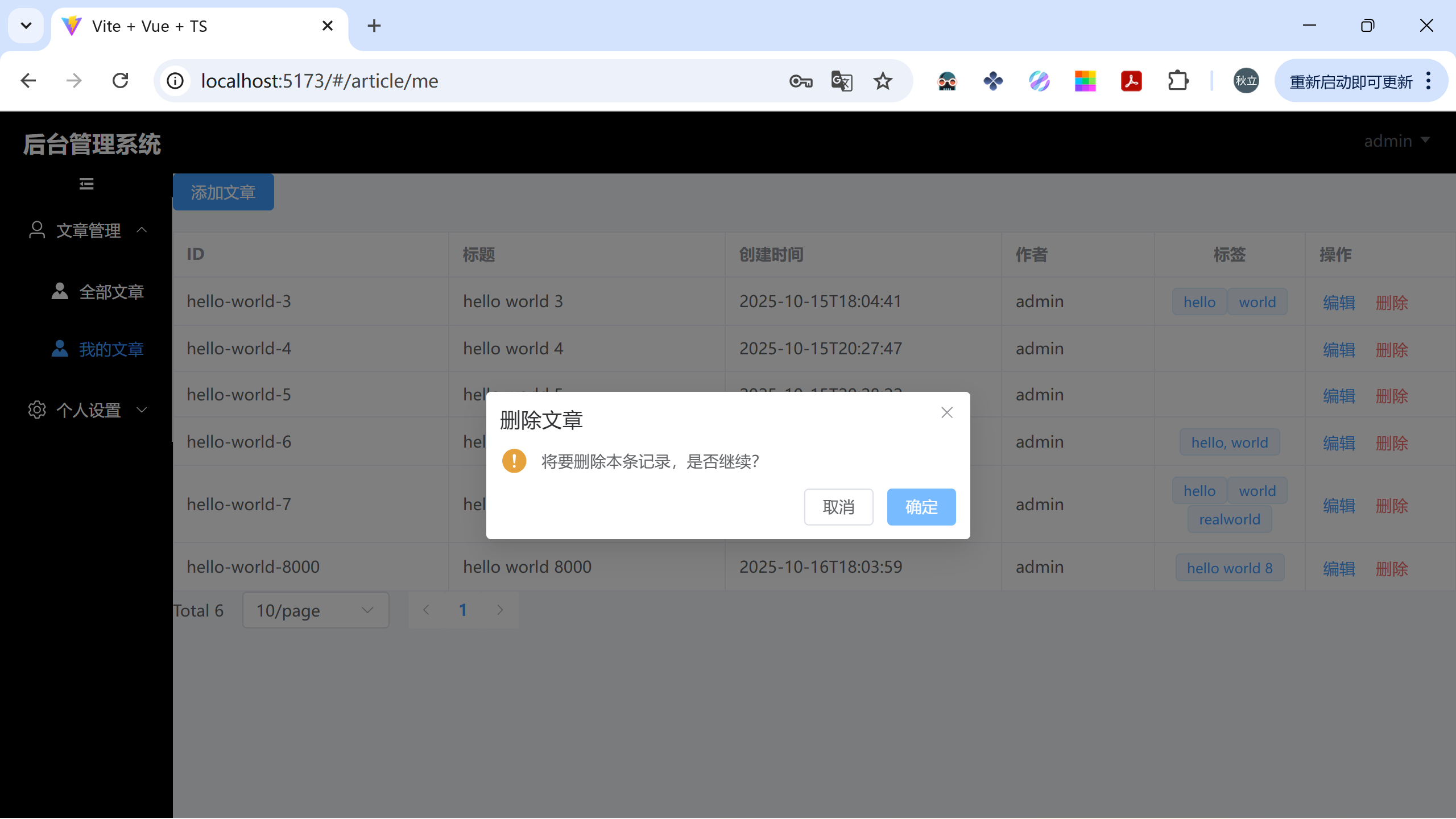
Task: Open a new browser tab
Action: point(374,26)
